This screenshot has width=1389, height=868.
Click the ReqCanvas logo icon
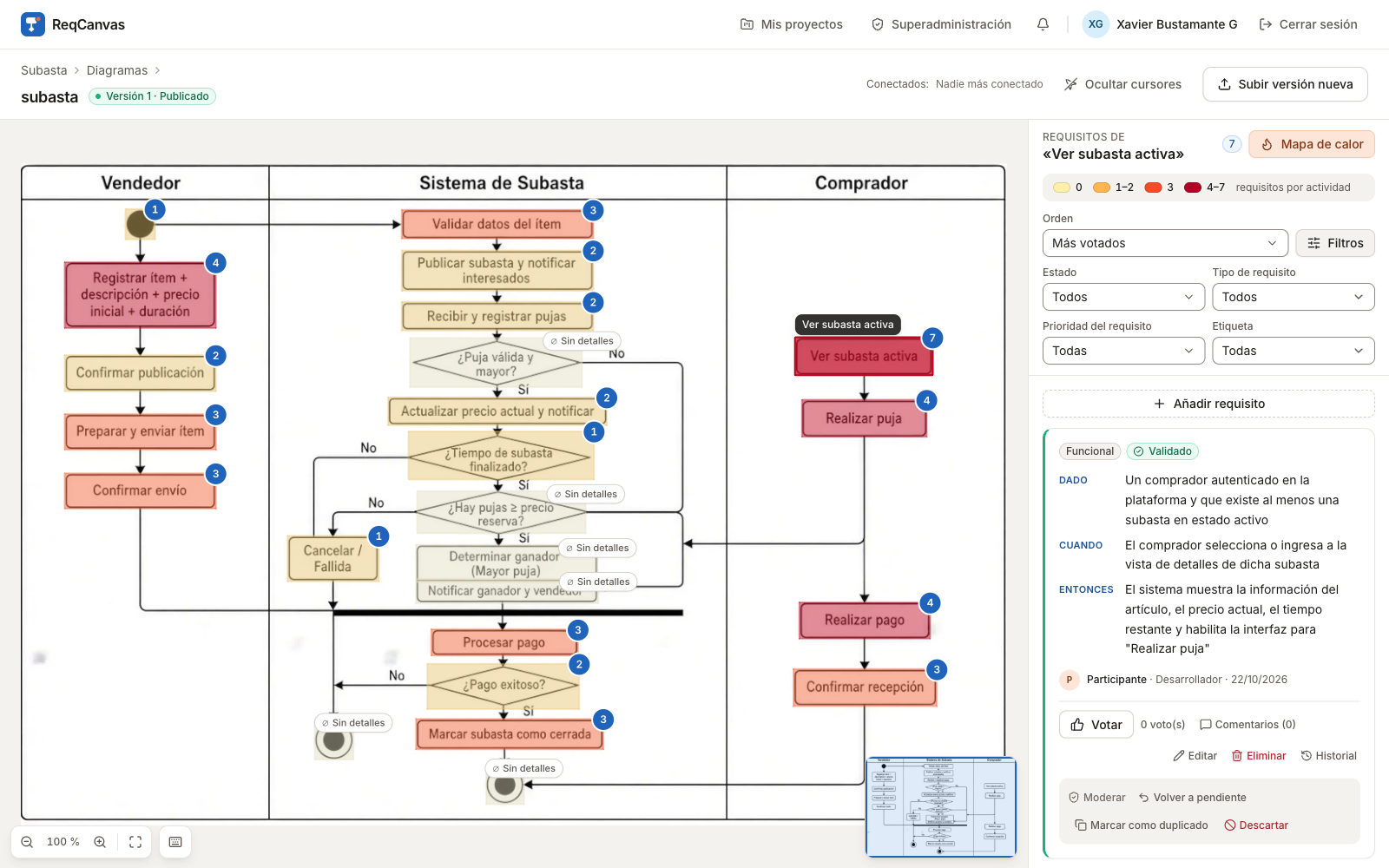pyautogui.click(x=33, y=24)
